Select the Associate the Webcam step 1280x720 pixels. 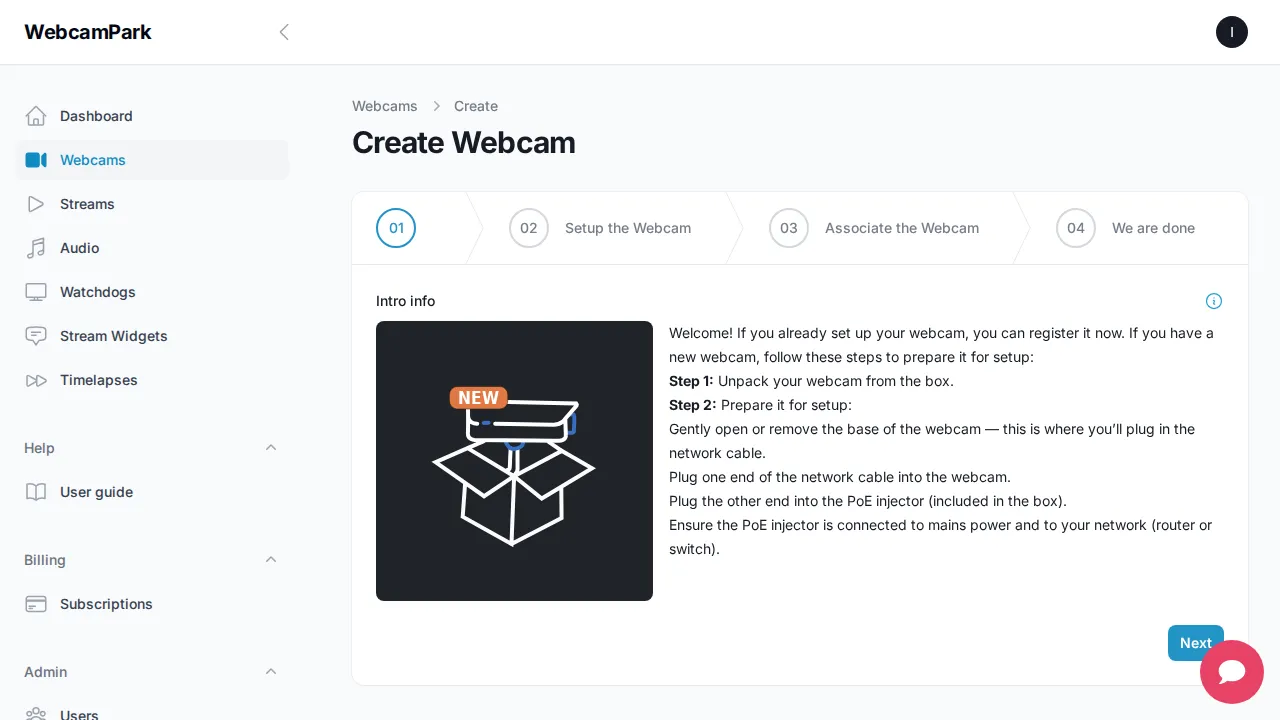pyautogui.click(x=901, y=228)
